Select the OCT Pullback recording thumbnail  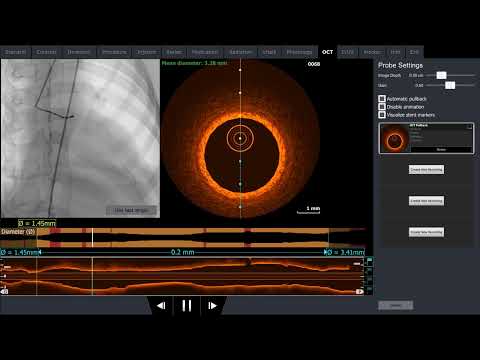click(395, 139)
